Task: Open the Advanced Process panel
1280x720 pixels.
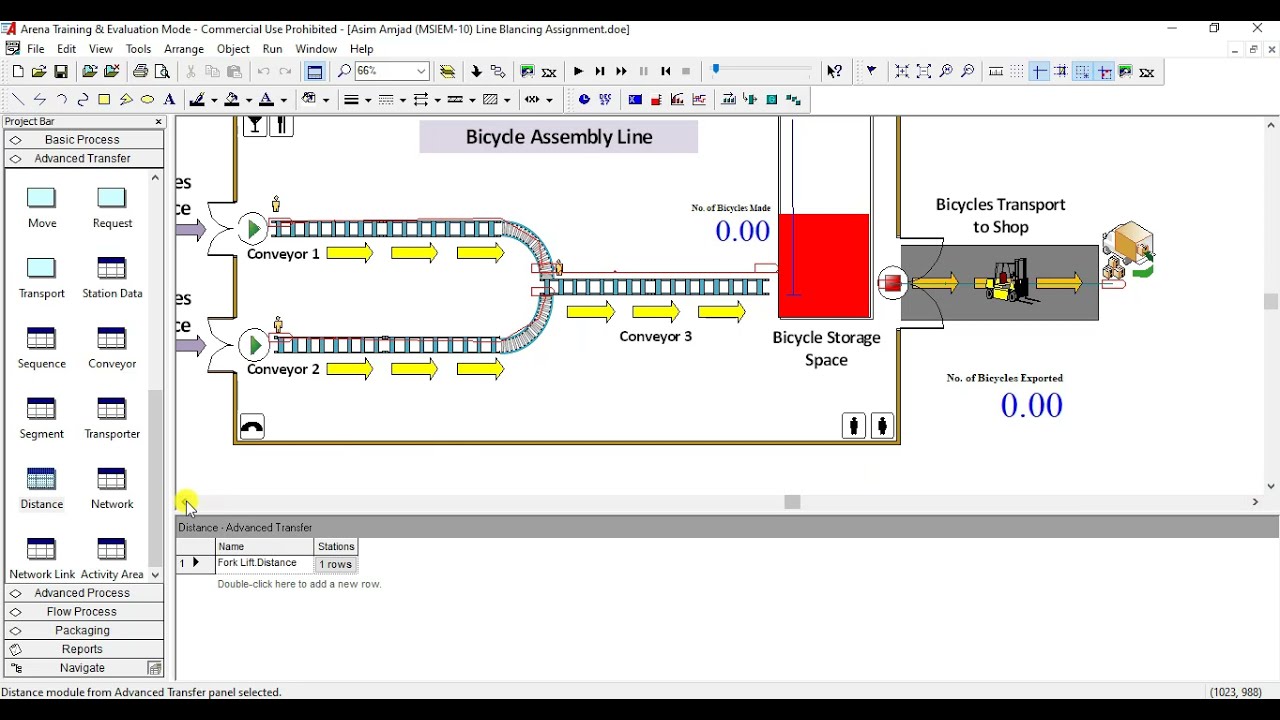Action: [x=83, y=593]
